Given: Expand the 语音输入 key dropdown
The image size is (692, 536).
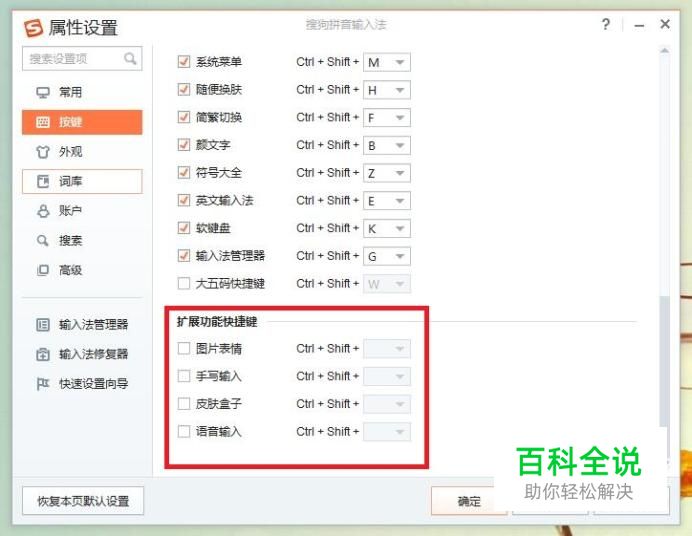Looking at the screenshot, I should tap(387, 432).
